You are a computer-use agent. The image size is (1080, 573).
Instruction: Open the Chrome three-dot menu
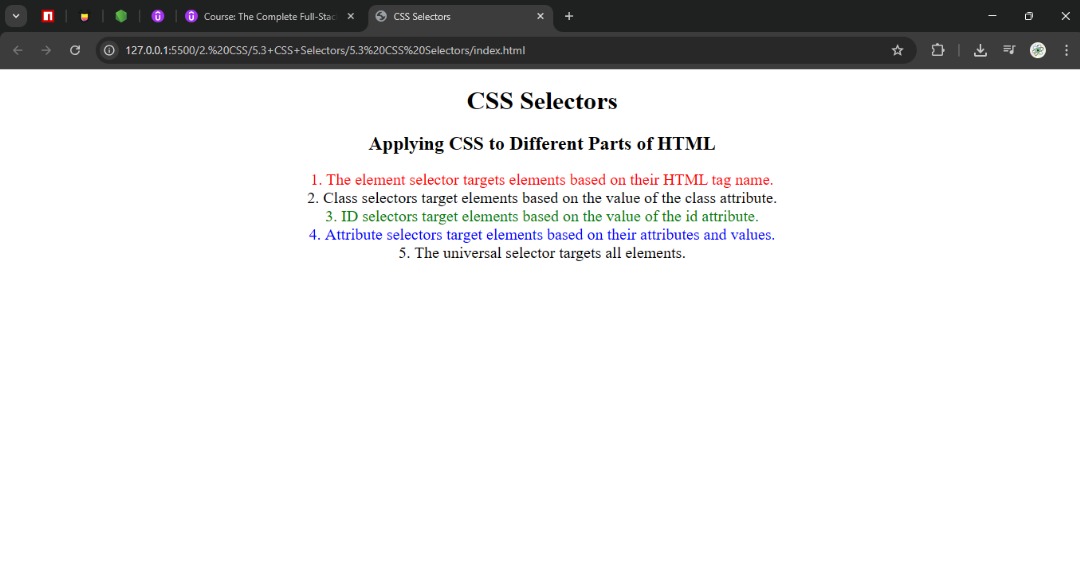click(1066, 50)
